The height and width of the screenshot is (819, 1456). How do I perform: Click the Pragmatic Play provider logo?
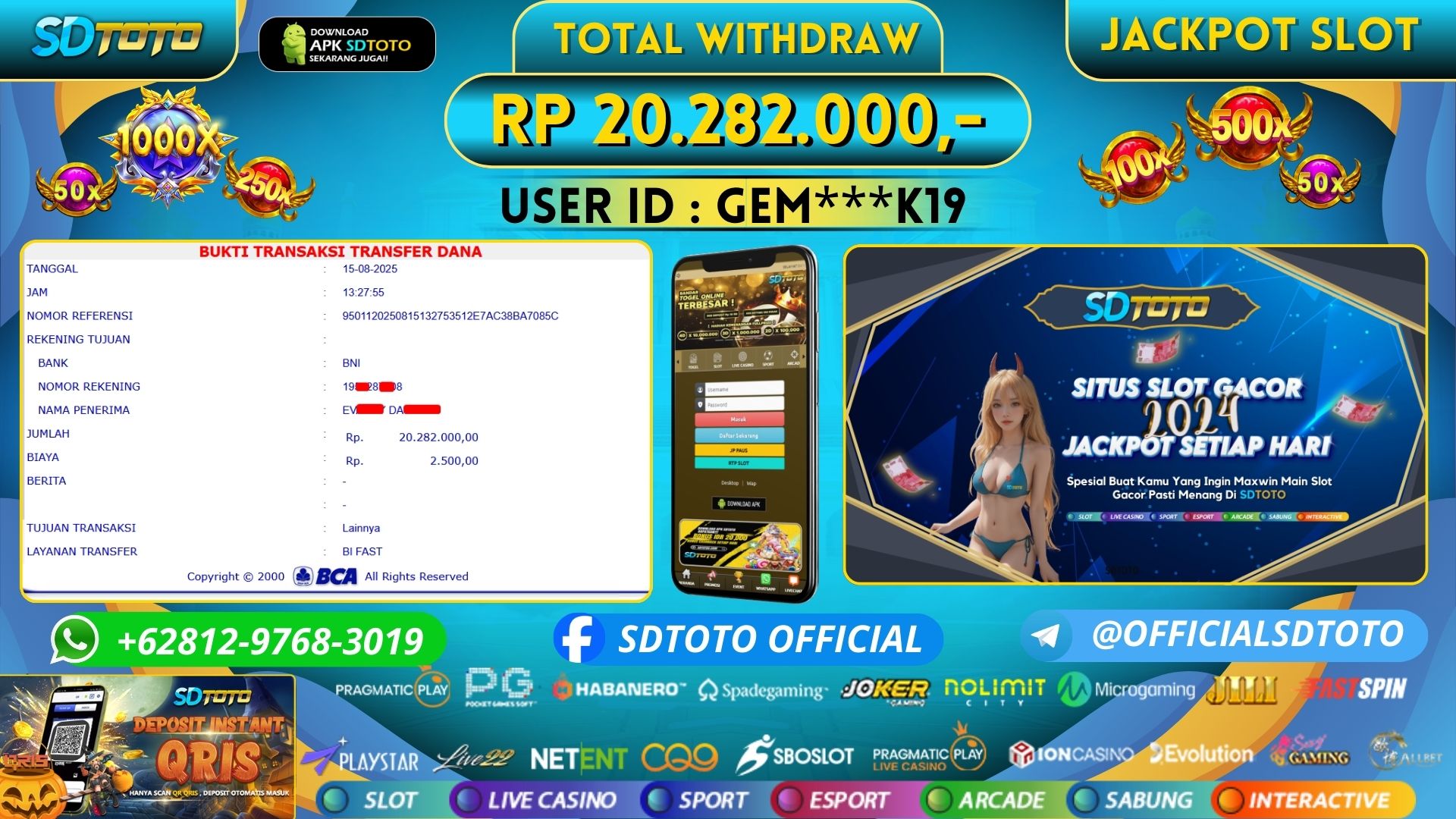[x=392, y=689]
